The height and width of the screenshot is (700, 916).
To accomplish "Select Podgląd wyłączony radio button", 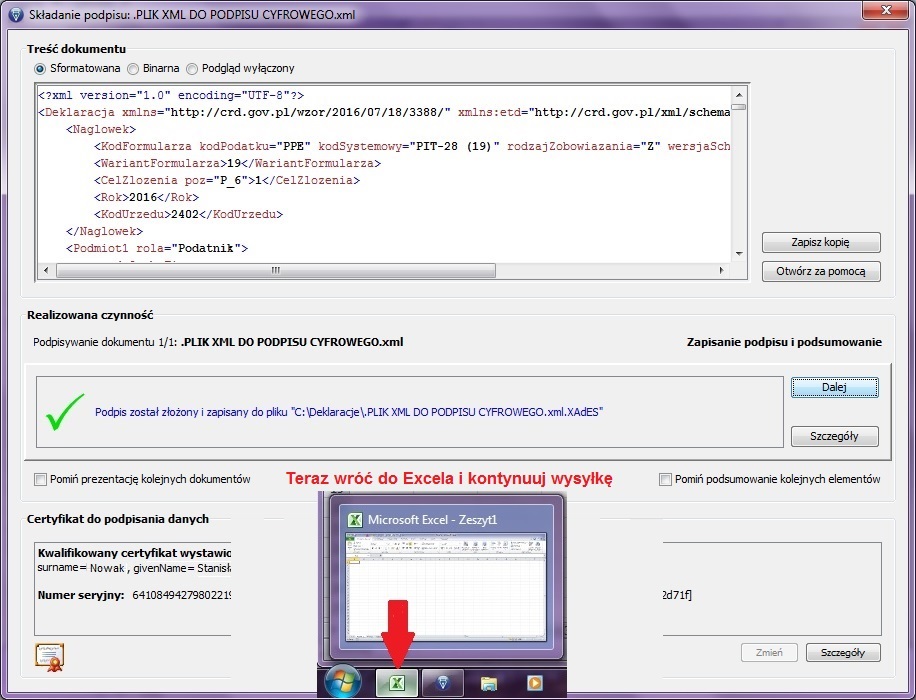I will [x=192, y=69].
